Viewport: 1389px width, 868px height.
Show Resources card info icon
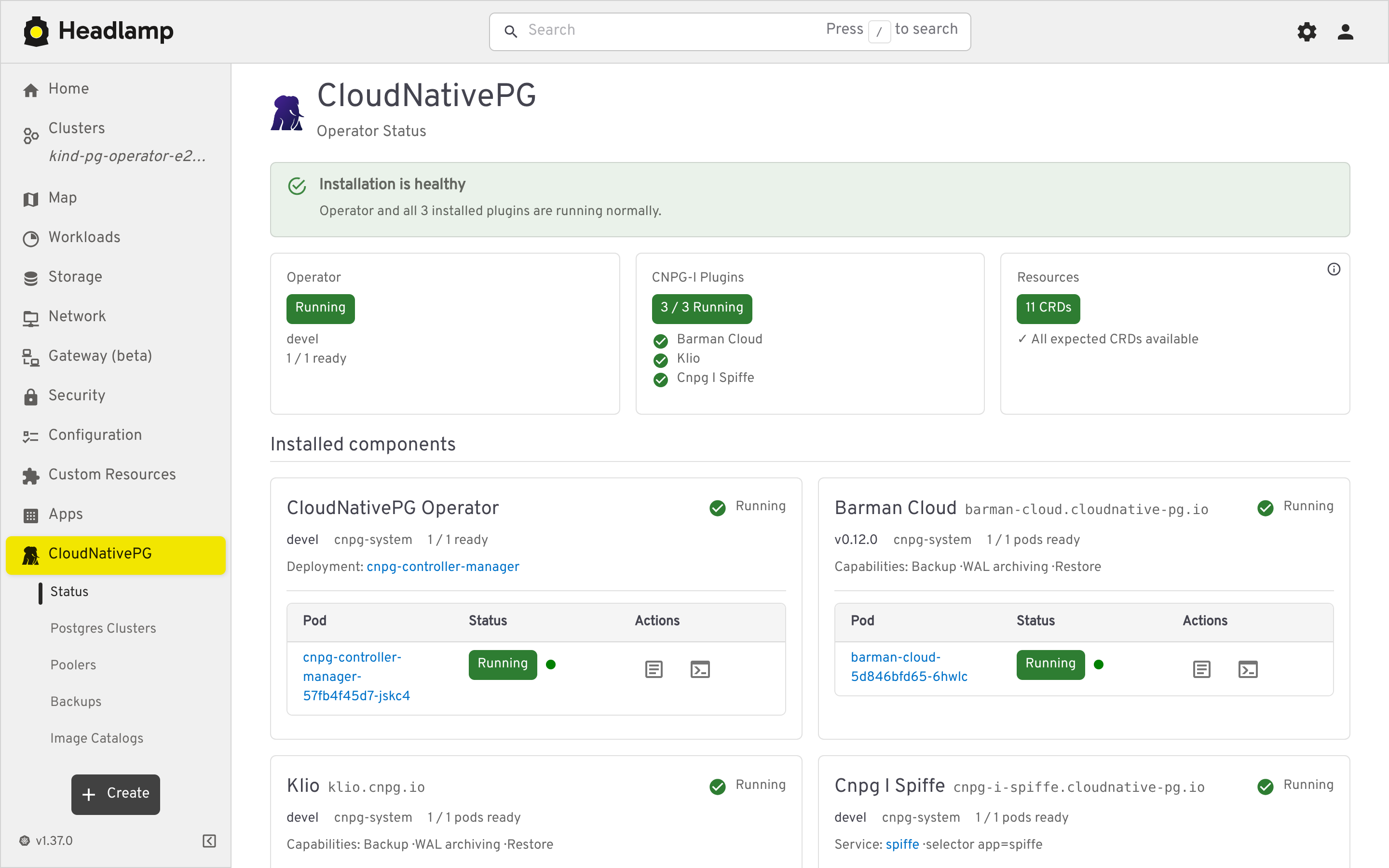1334,269
